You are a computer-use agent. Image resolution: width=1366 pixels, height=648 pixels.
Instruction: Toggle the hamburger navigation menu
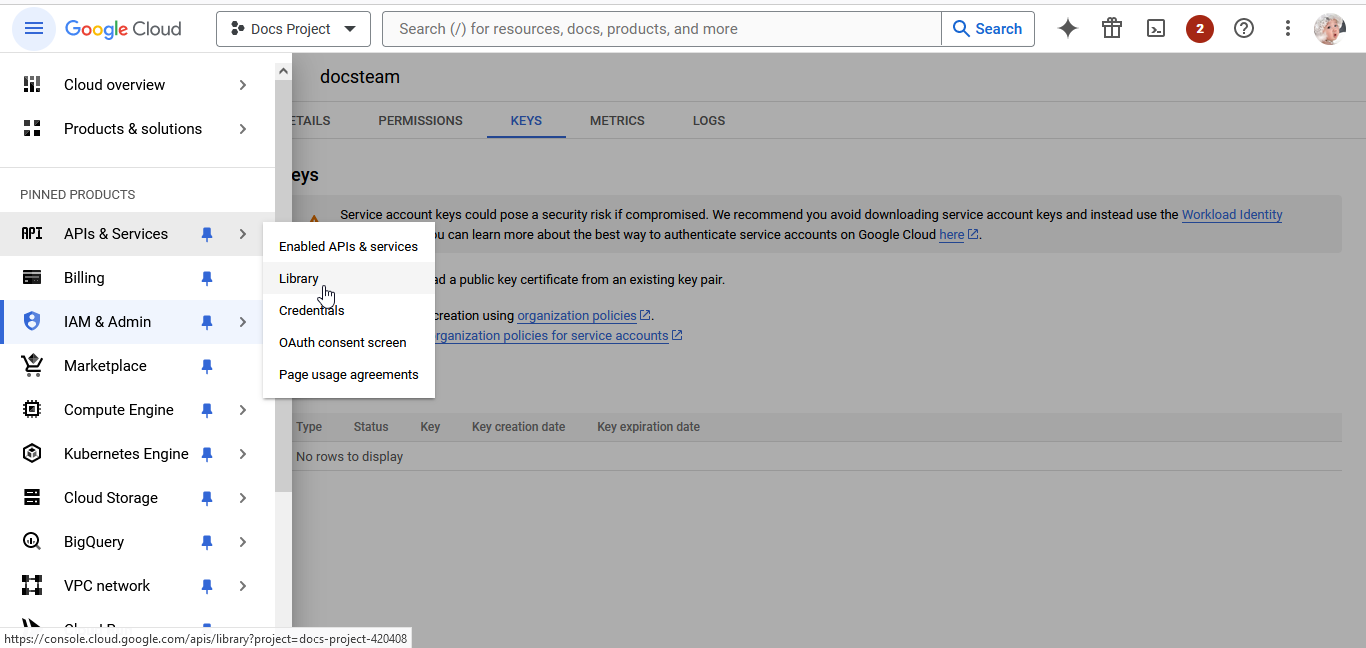(x=34, y=29)
